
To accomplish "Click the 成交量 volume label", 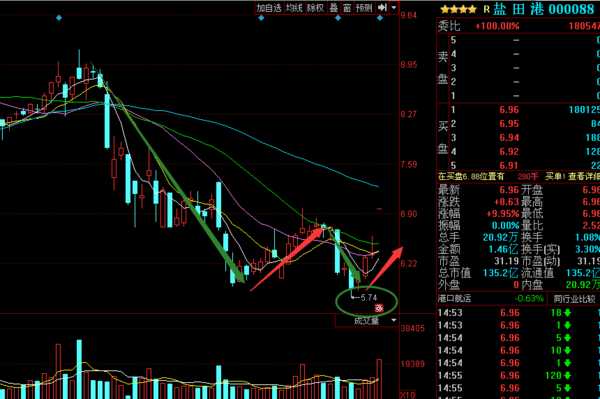I will click(x=366, y=321).
